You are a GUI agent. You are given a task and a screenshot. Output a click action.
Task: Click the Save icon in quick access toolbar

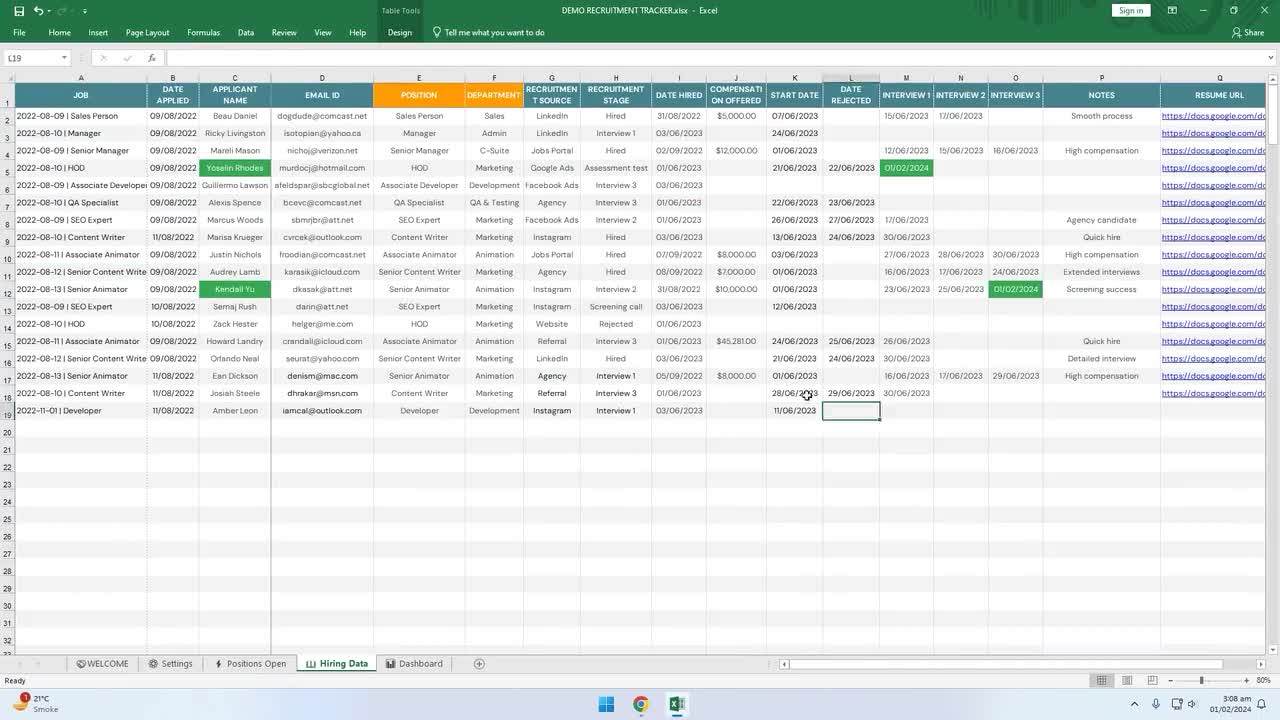click(20, 10)
